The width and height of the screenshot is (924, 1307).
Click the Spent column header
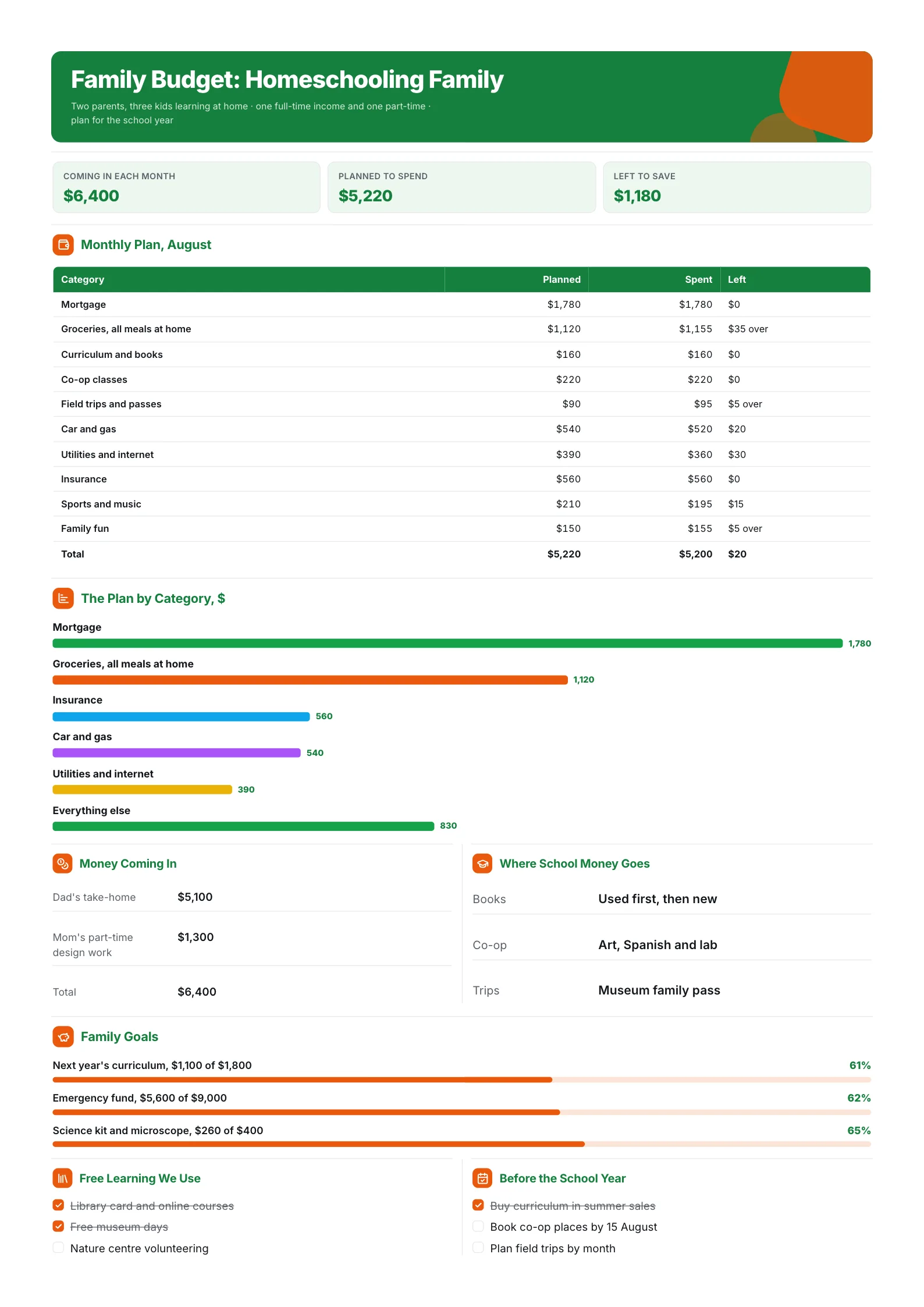point(654,280)
